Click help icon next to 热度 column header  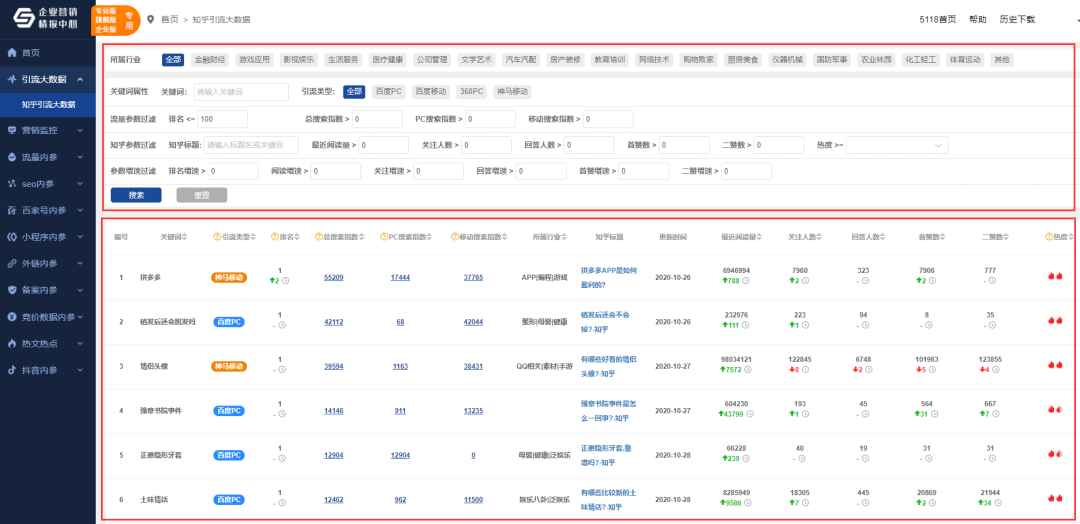pos(1048,237)
